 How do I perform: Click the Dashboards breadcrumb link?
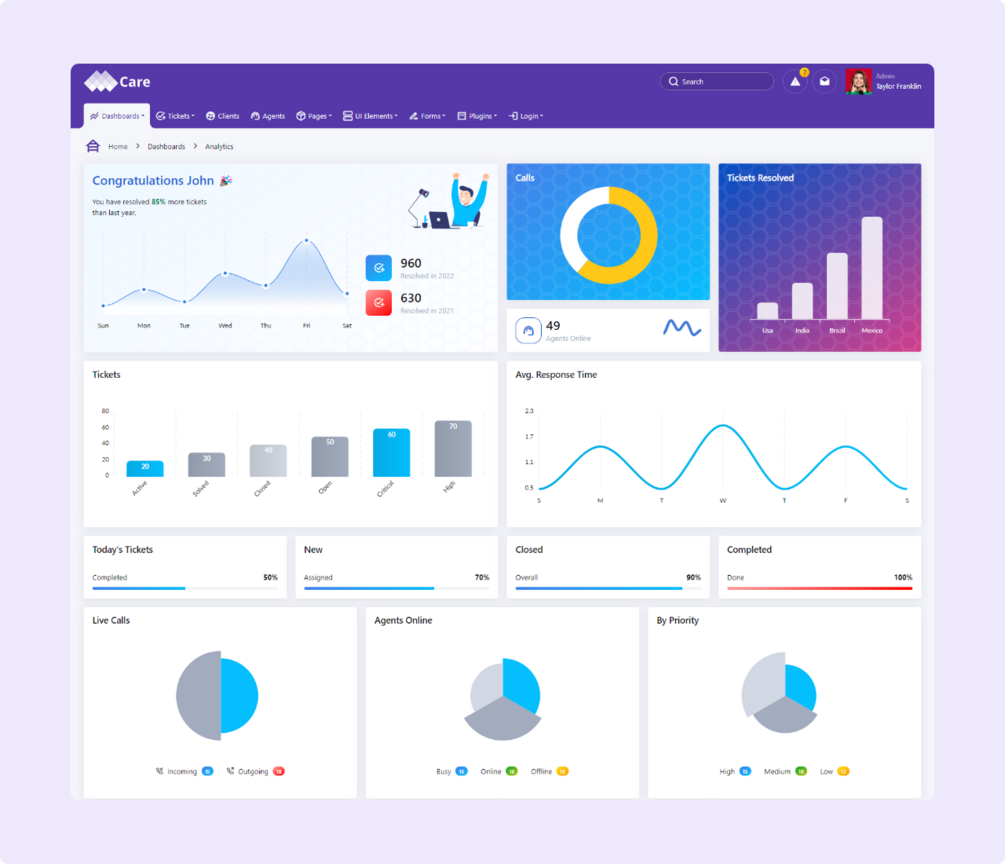pos(166,147)
